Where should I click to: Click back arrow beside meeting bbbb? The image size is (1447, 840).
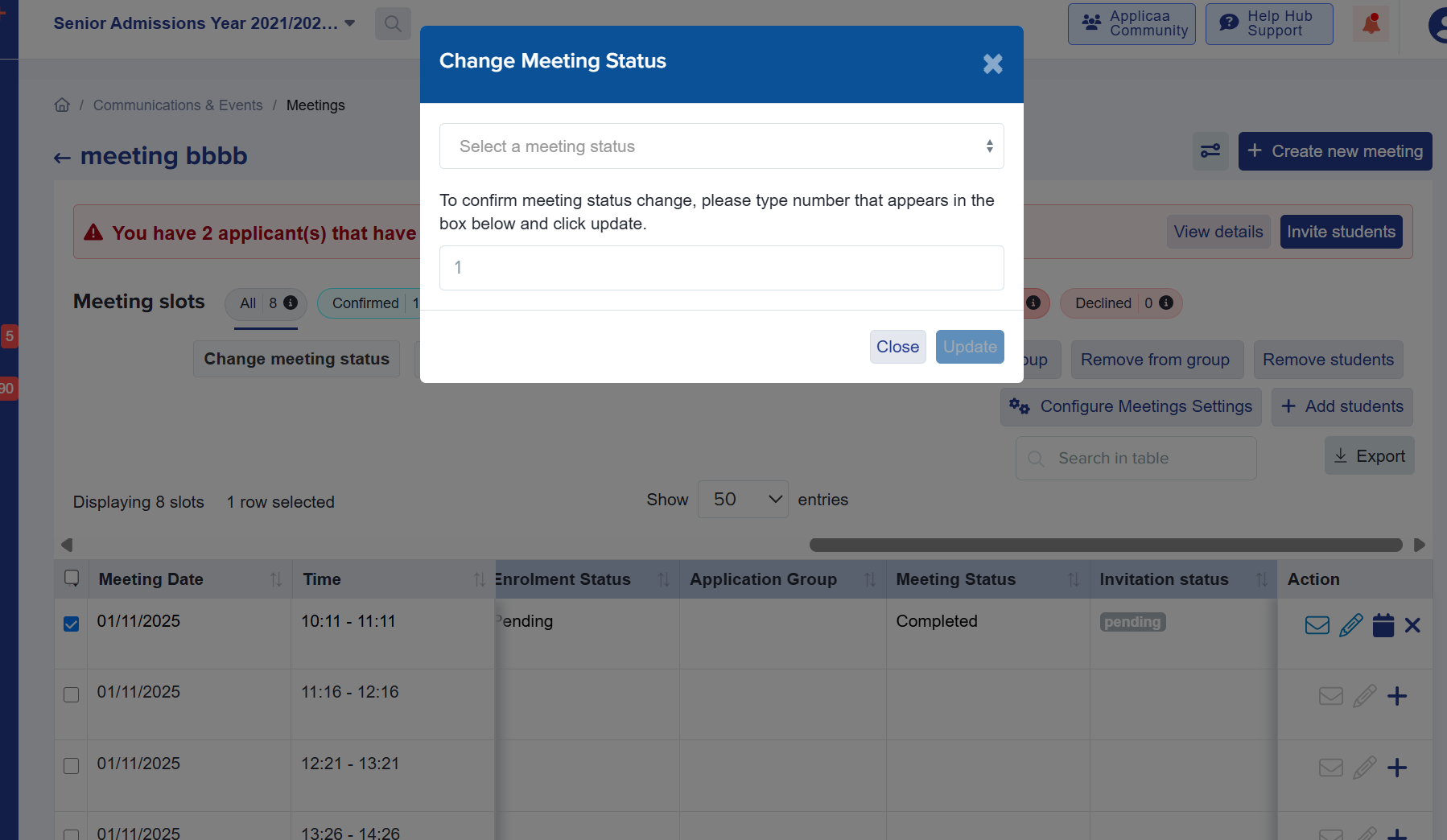pyautogui.click(x=62, y=158)
